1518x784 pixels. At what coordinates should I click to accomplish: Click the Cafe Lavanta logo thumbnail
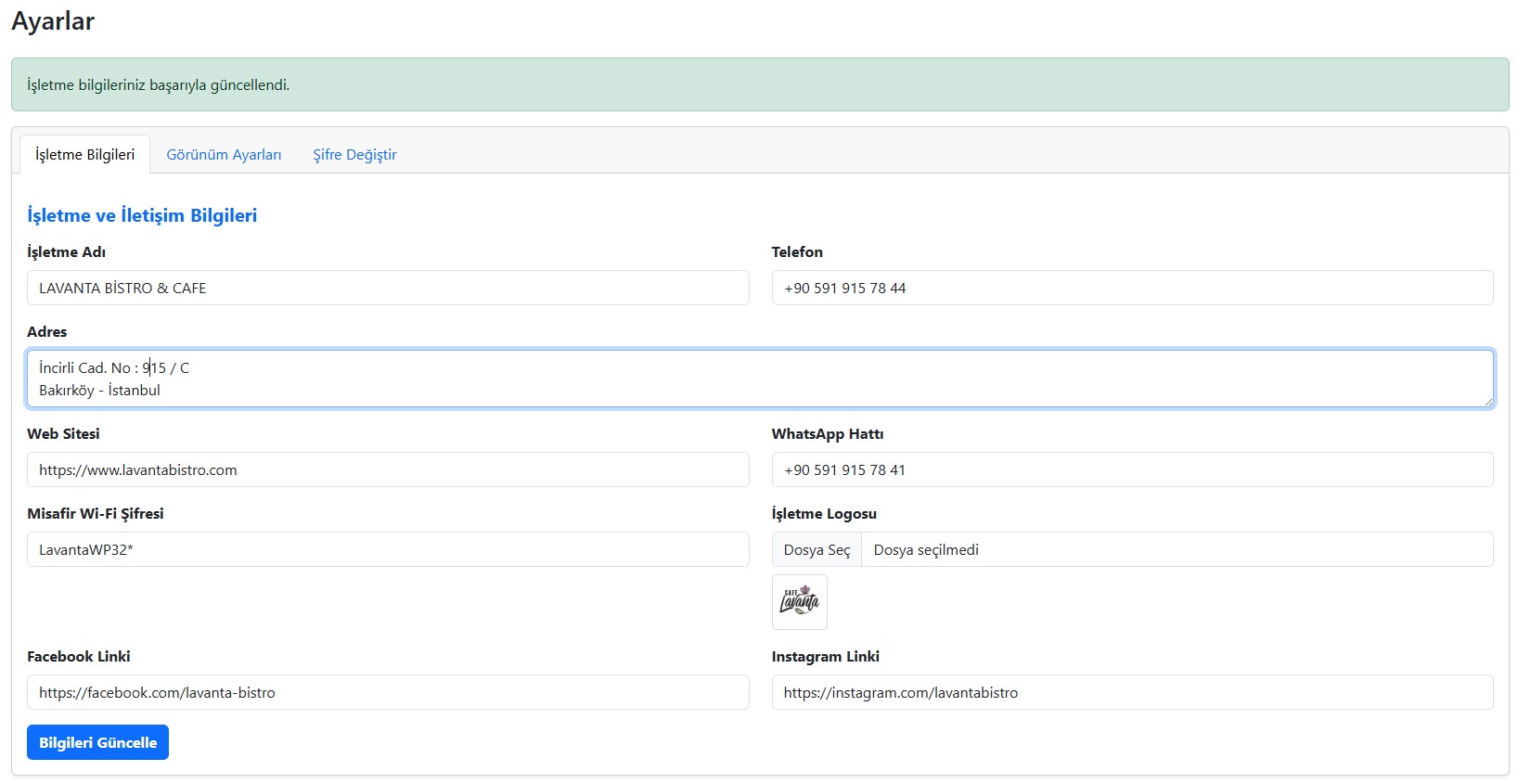800,602
